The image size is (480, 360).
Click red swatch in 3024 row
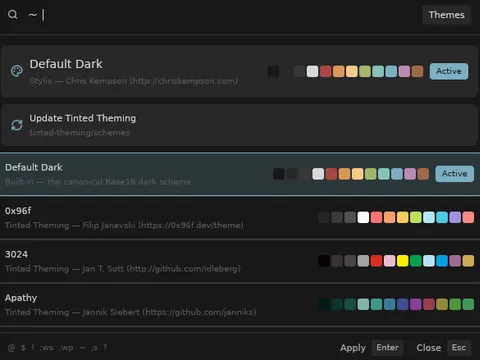point(376,261)
